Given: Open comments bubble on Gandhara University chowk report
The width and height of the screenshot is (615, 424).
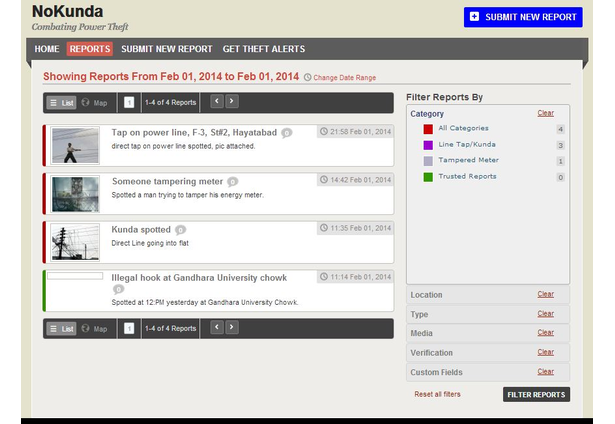Looking at the screenshot, I should click(118, 289).
